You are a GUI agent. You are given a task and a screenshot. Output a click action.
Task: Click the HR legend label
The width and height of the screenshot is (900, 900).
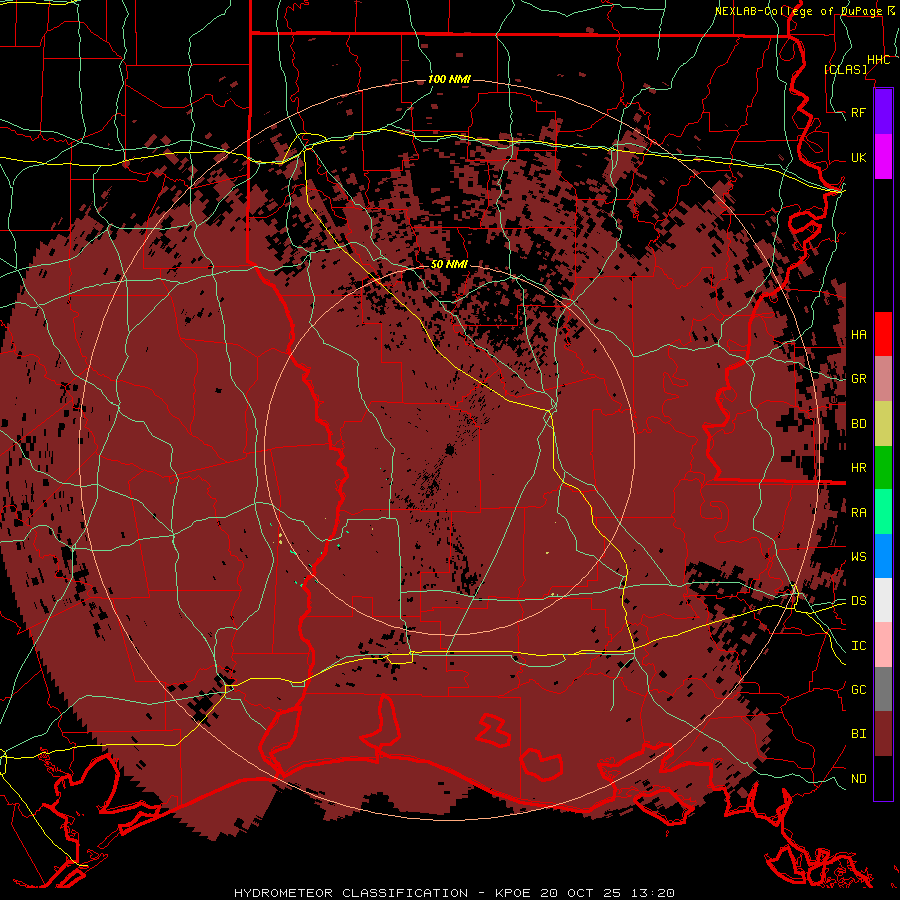(x=858, y=468)
